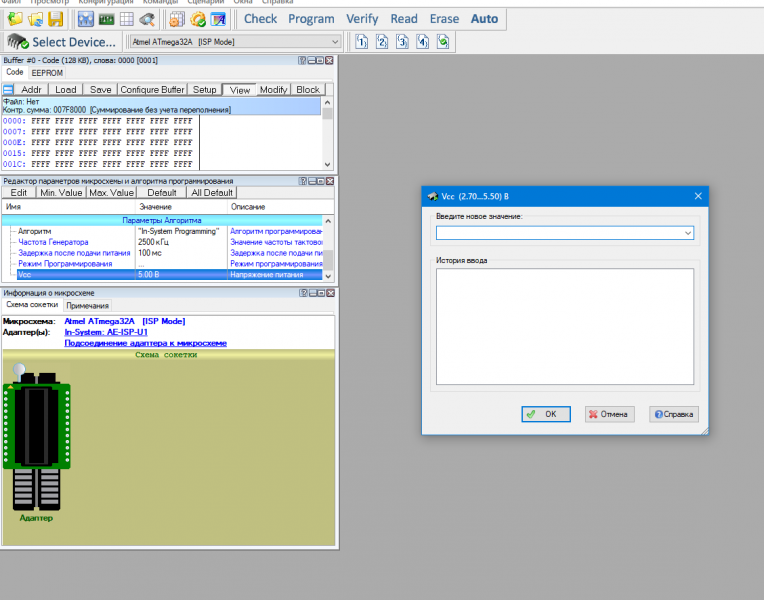764x600 pixels.
Task: Click the buffer Setup button
Action: [204, 90]
